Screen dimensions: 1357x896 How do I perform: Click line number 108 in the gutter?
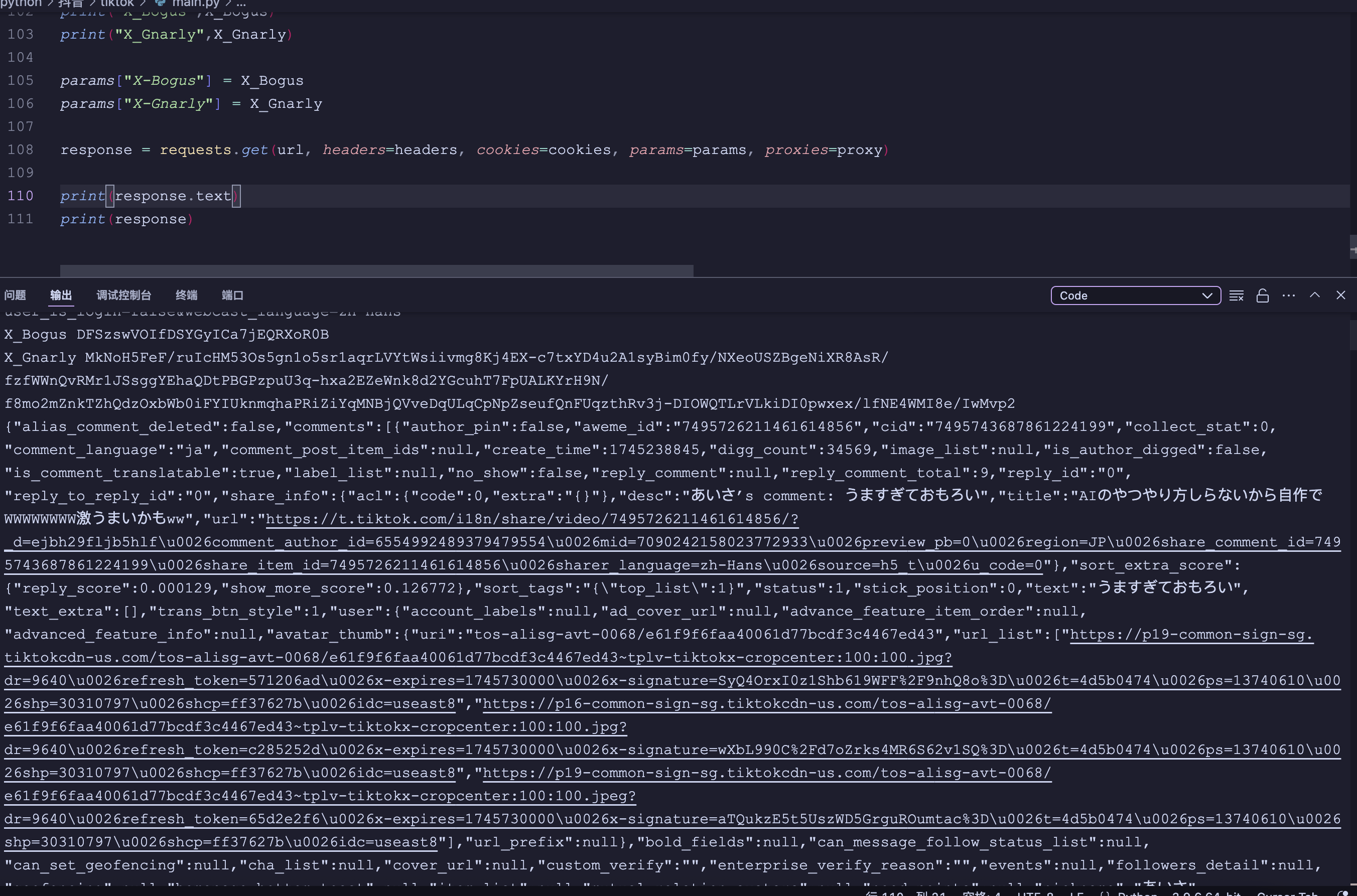(21, 150)
